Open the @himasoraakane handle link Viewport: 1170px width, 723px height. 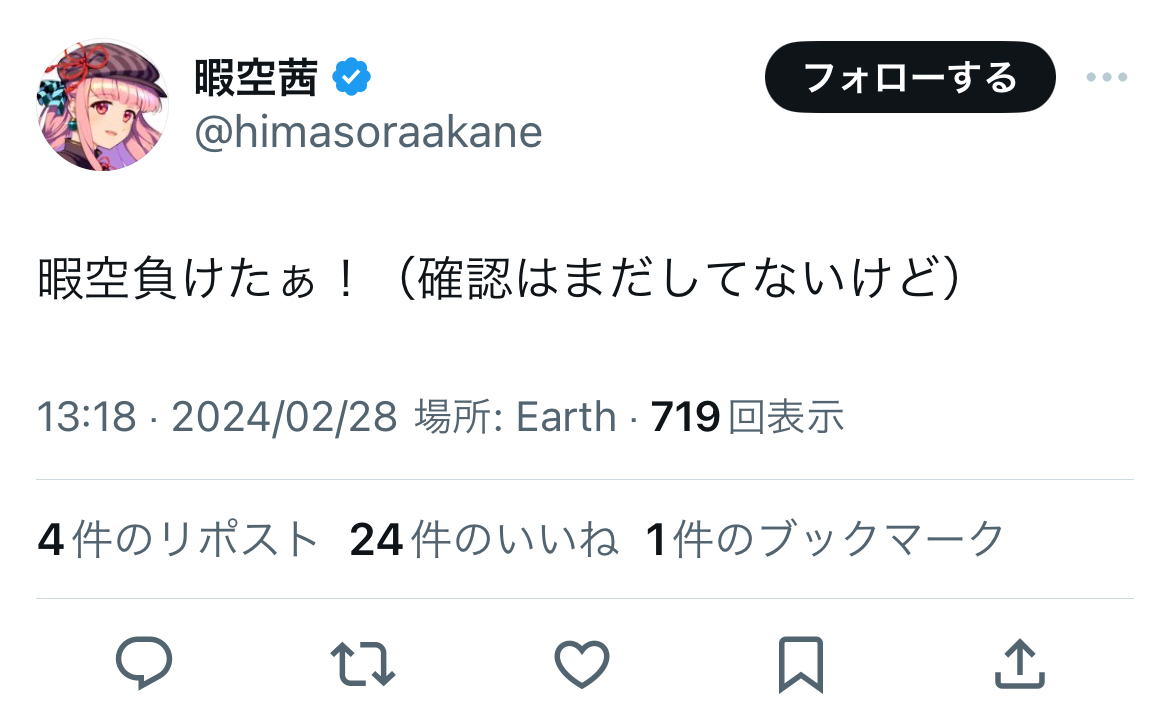tap(368, 132)
